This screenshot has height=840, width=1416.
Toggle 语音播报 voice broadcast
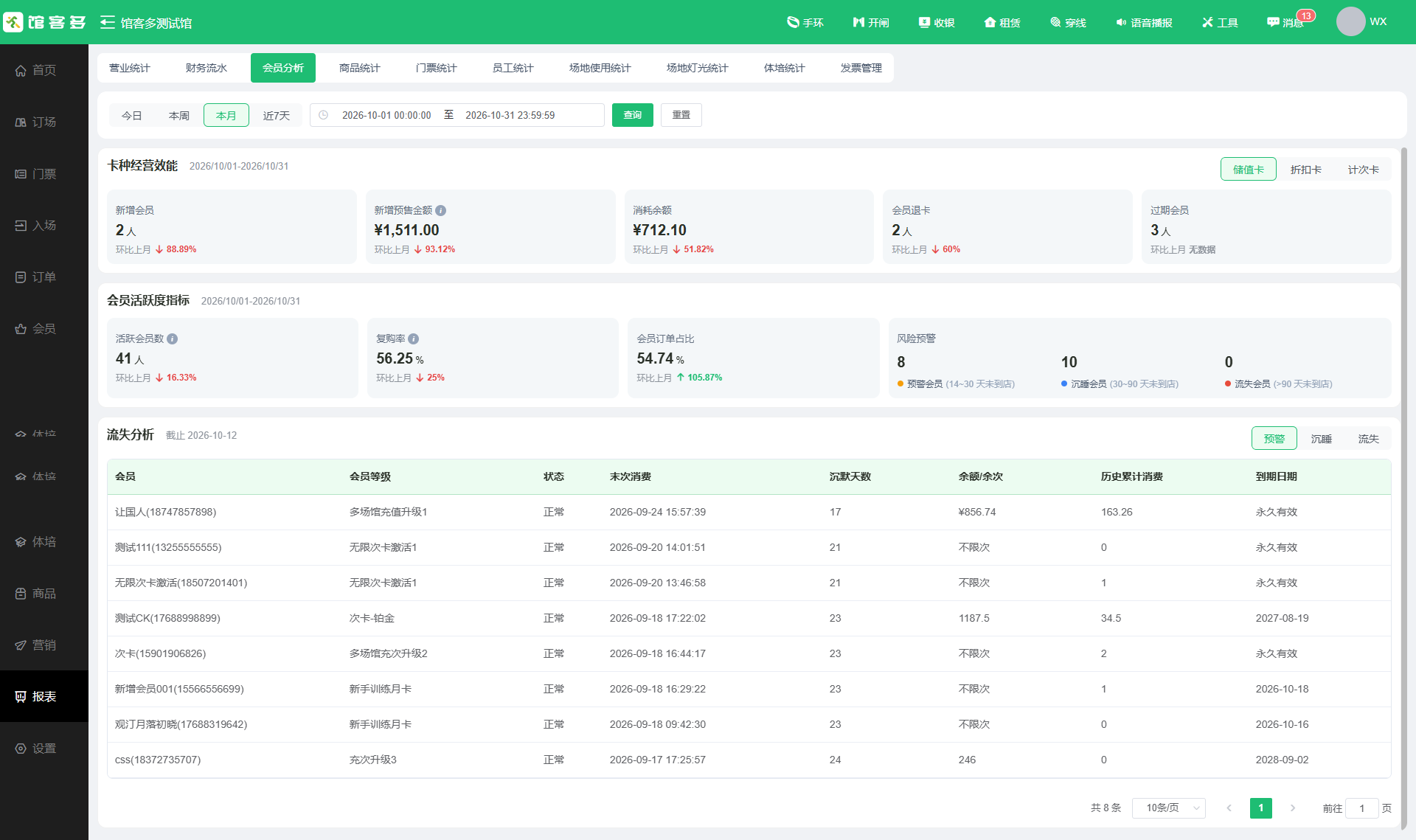pos(1144,23)
